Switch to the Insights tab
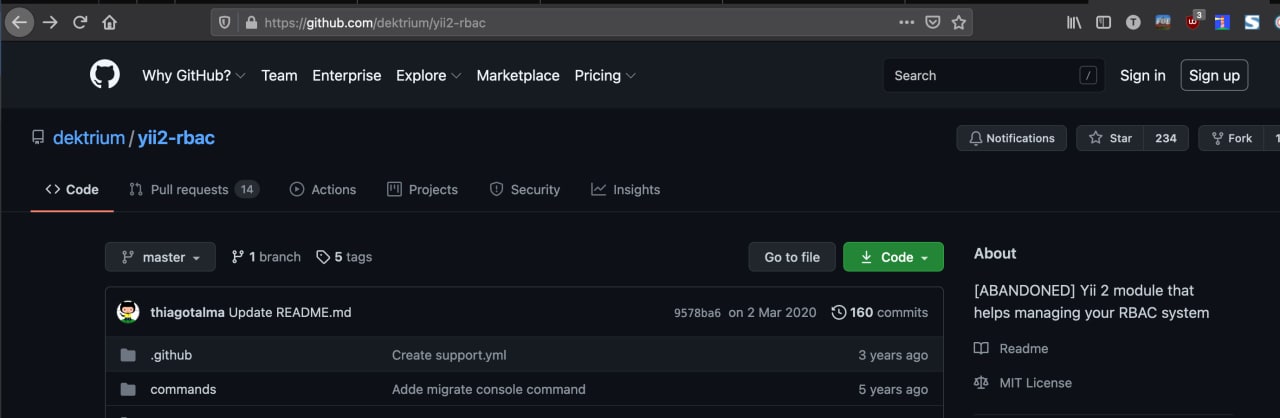The image size is (1280, 418). [x=625, y=189]
